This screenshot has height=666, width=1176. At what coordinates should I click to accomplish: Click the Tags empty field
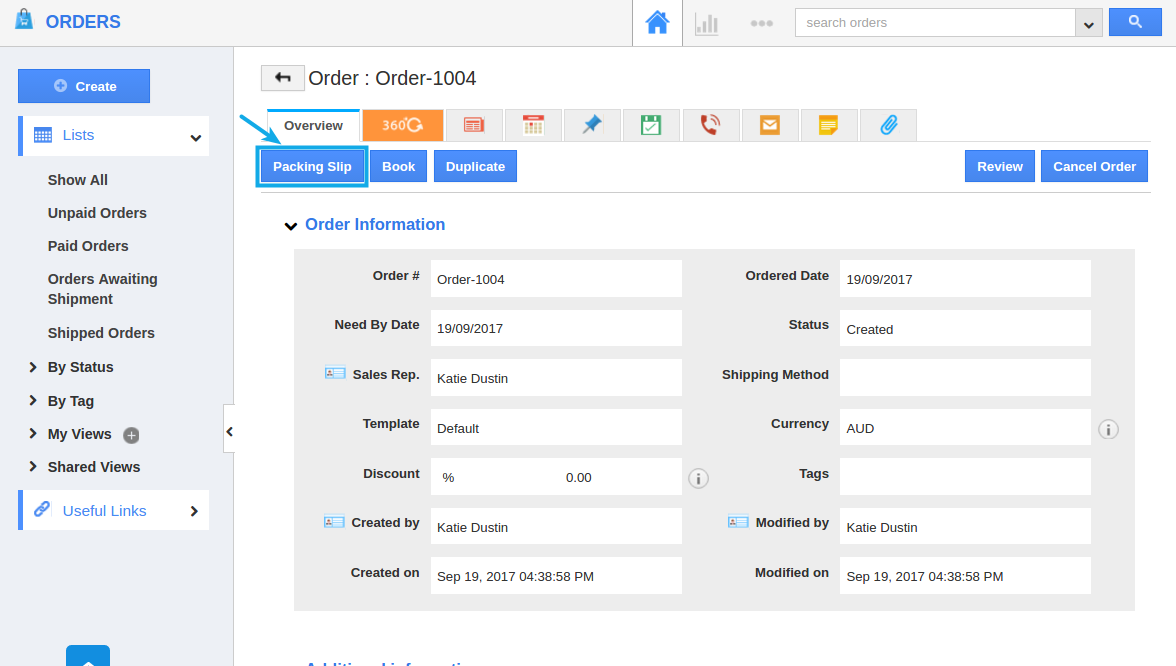tap(965, 476)
